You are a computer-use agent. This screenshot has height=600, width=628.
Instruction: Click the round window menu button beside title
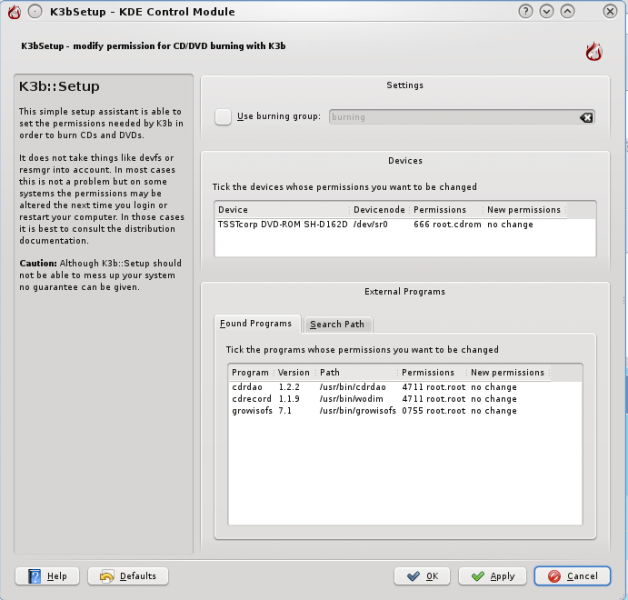35,12
